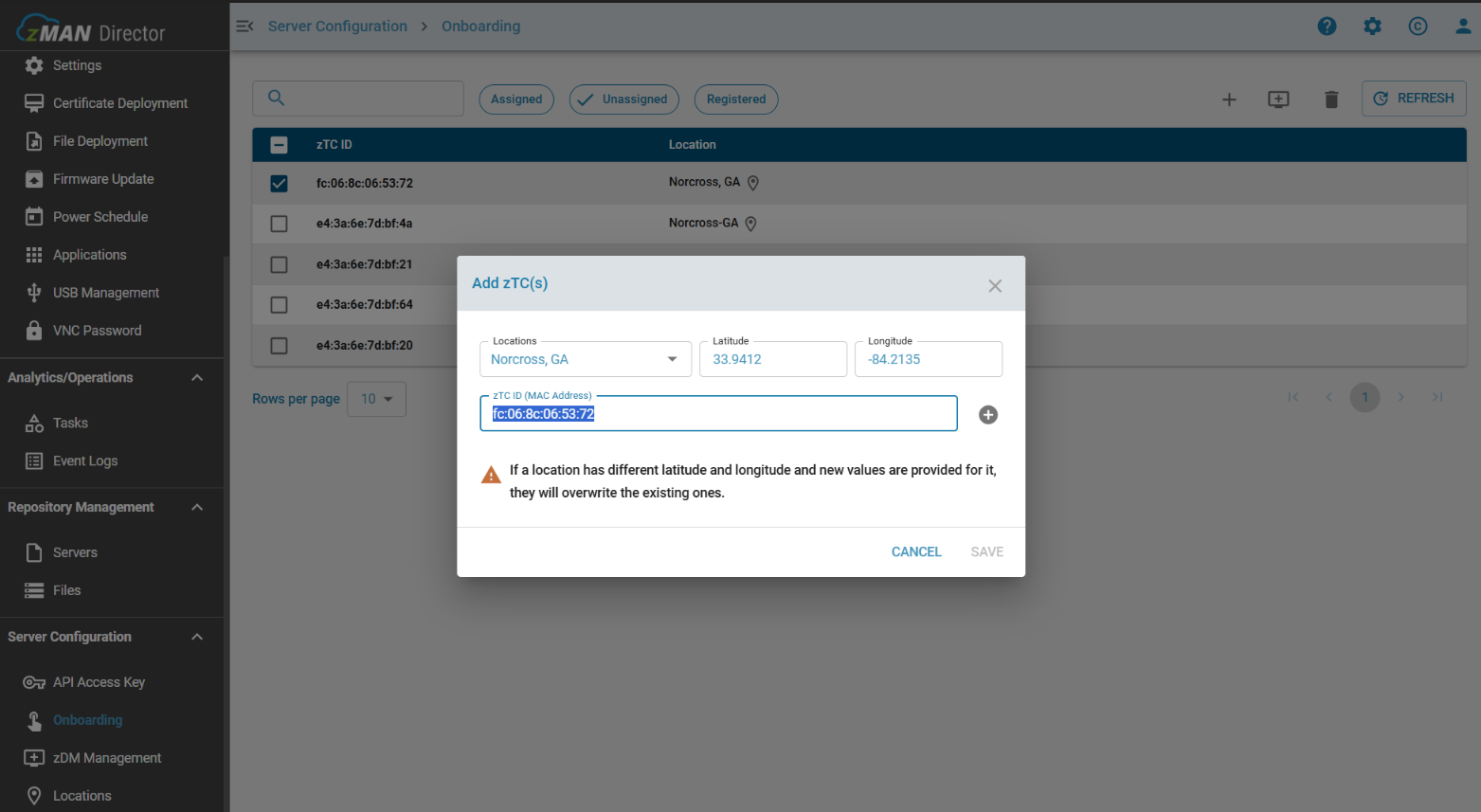
Task: Toggle the select-all header checkbox
Action: pos(279,145)
